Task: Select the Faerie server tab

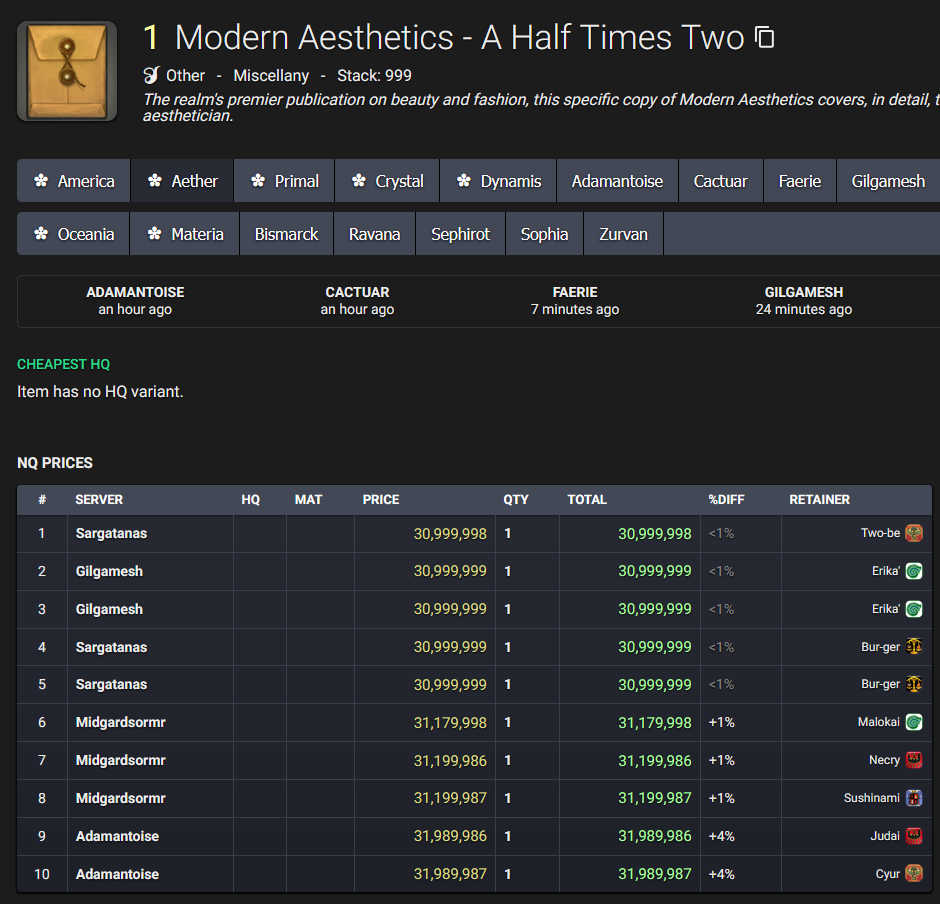Action: 800,181
